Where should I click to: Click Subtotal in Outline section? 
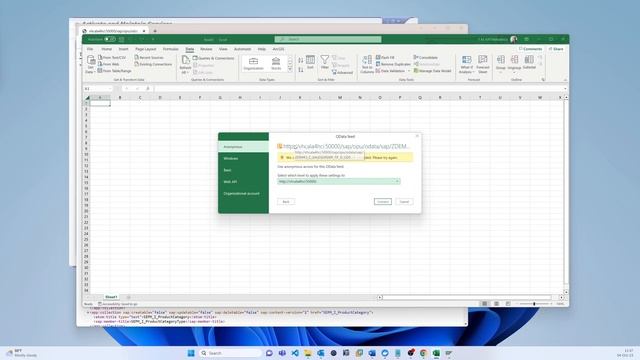(529, 63)
